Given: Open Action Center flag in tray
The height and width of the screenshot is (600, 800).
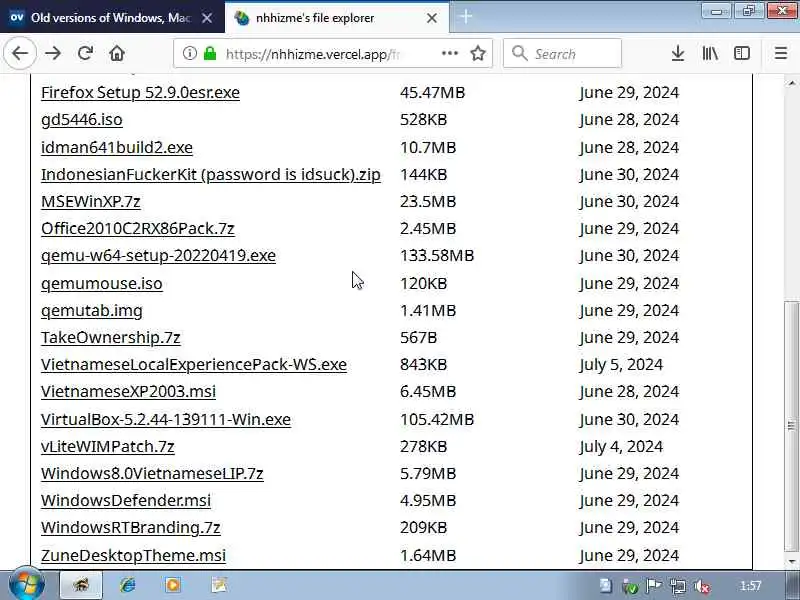Looking at the screenshot, I should coord(654,586).
